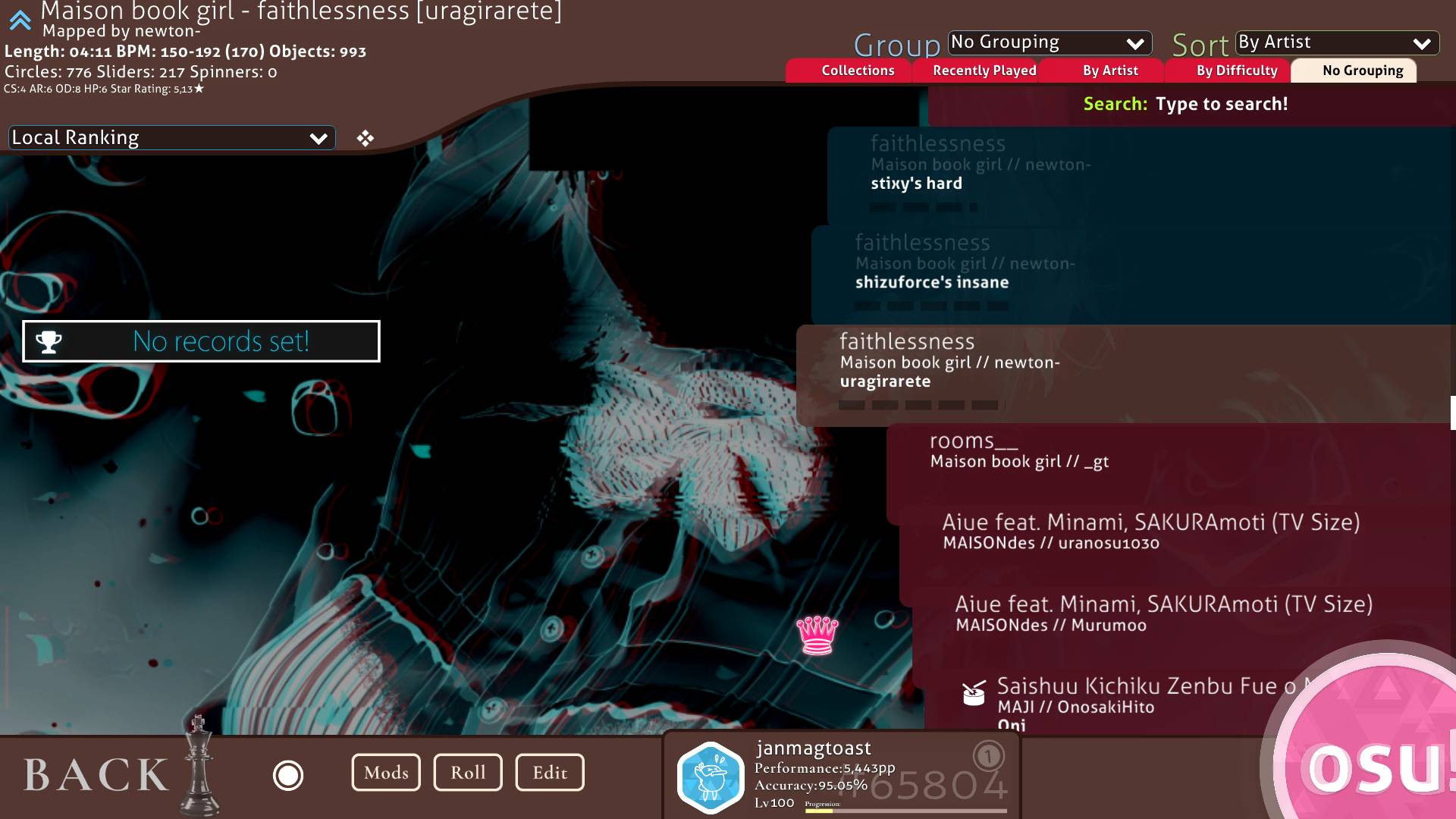Click the Star Rating stats line

pyautogui.click(x=104, y=89)
